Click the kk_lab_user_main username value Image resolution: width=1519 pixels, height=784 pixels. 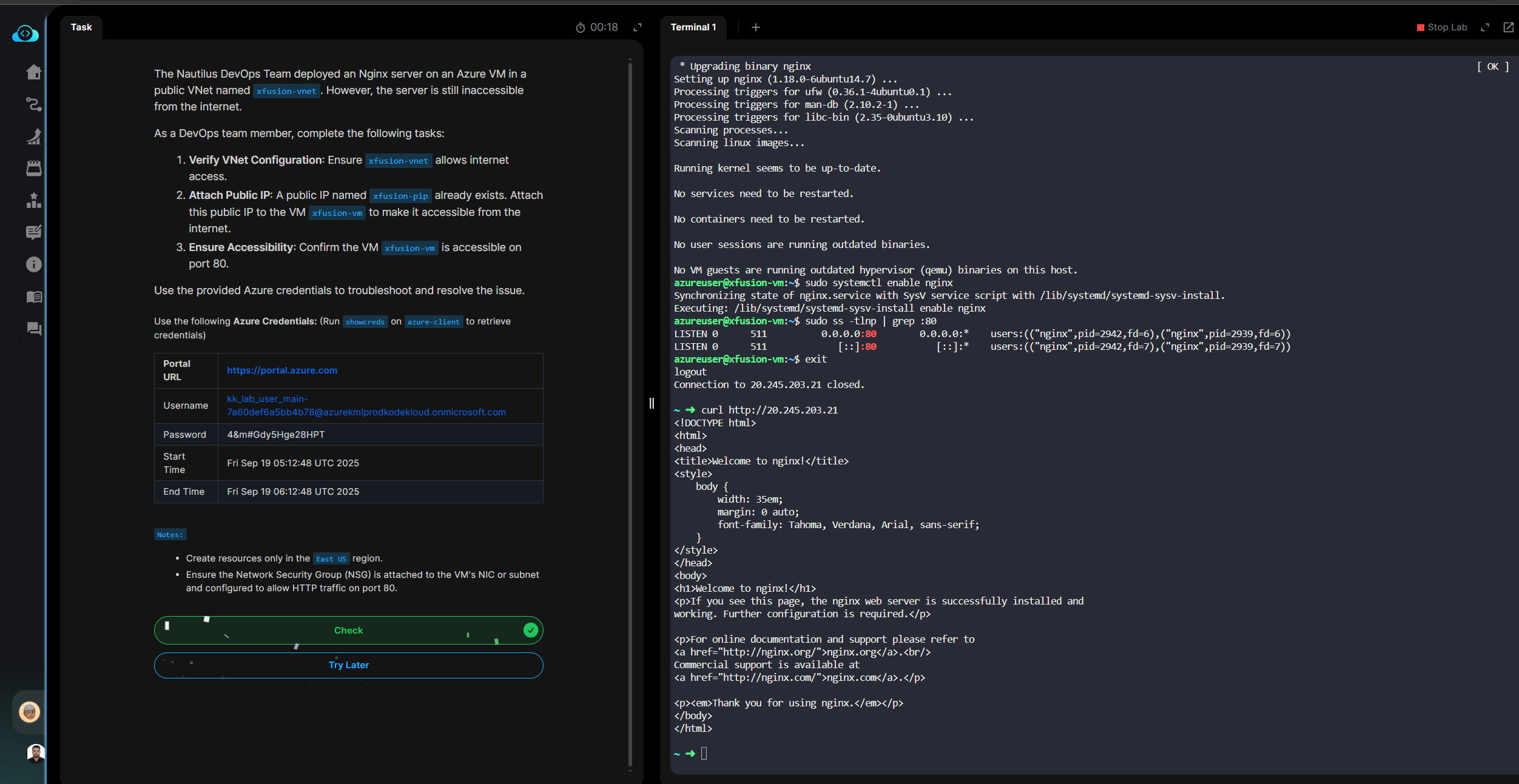[366, 406]
